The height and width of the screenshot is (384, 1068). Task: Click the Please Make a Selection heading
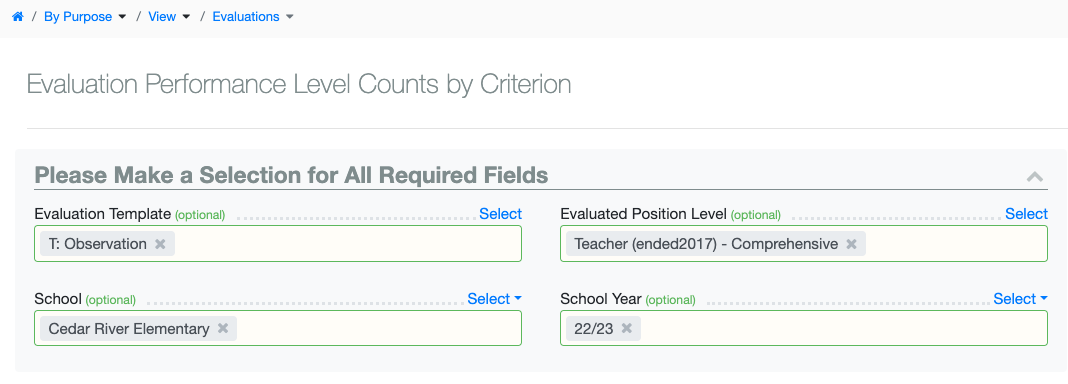292,176
